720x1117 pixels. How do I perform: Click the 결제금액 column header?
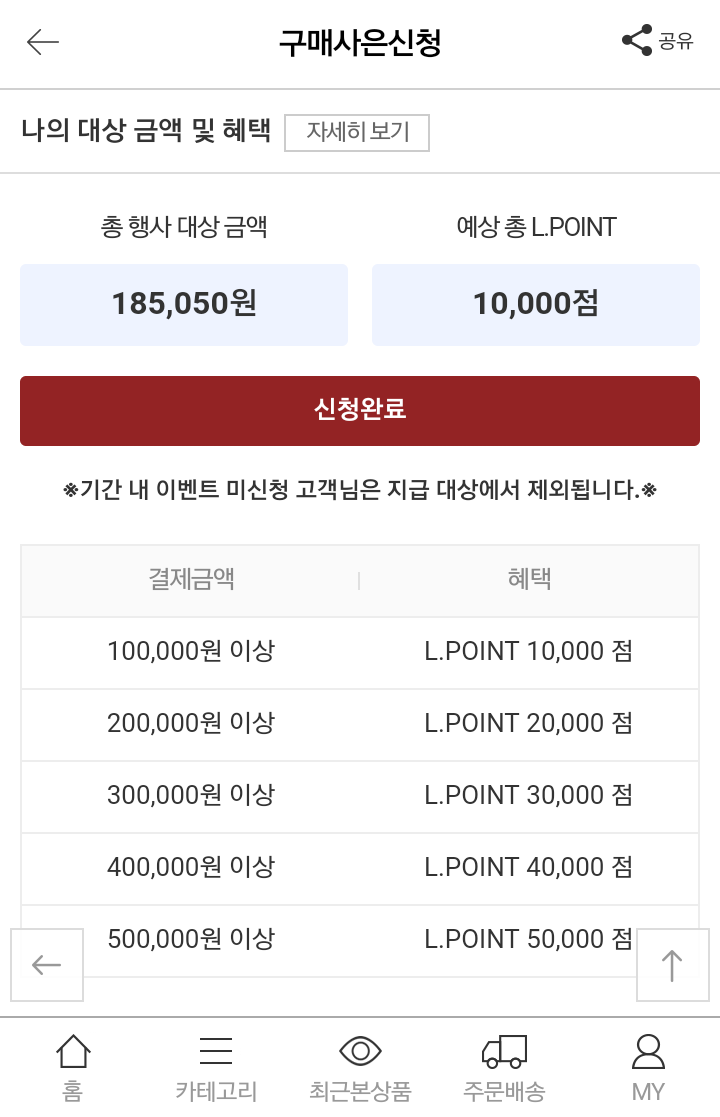(191, 579)
